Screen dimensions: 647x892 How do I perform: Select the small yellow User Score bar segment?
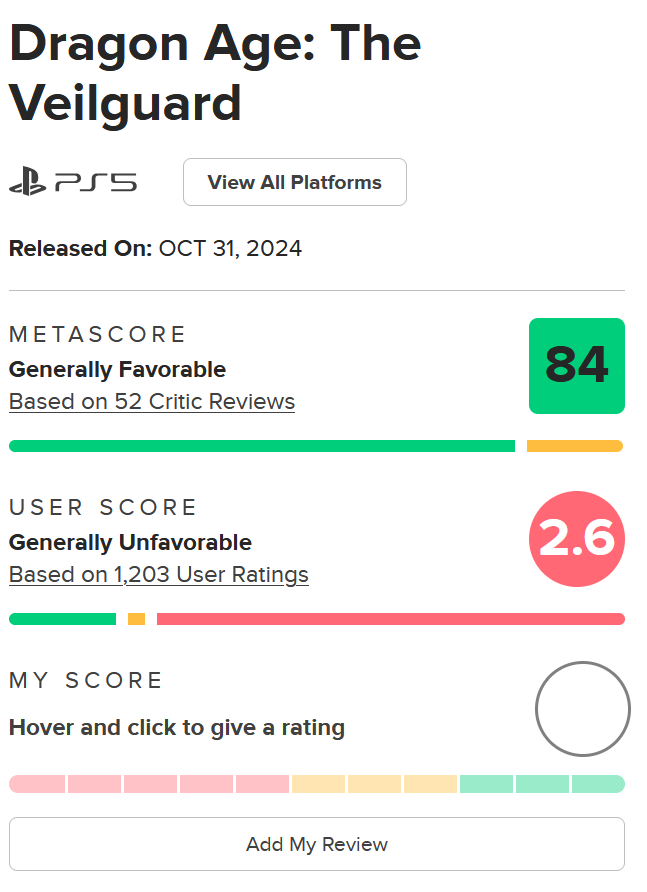point(137,619)
